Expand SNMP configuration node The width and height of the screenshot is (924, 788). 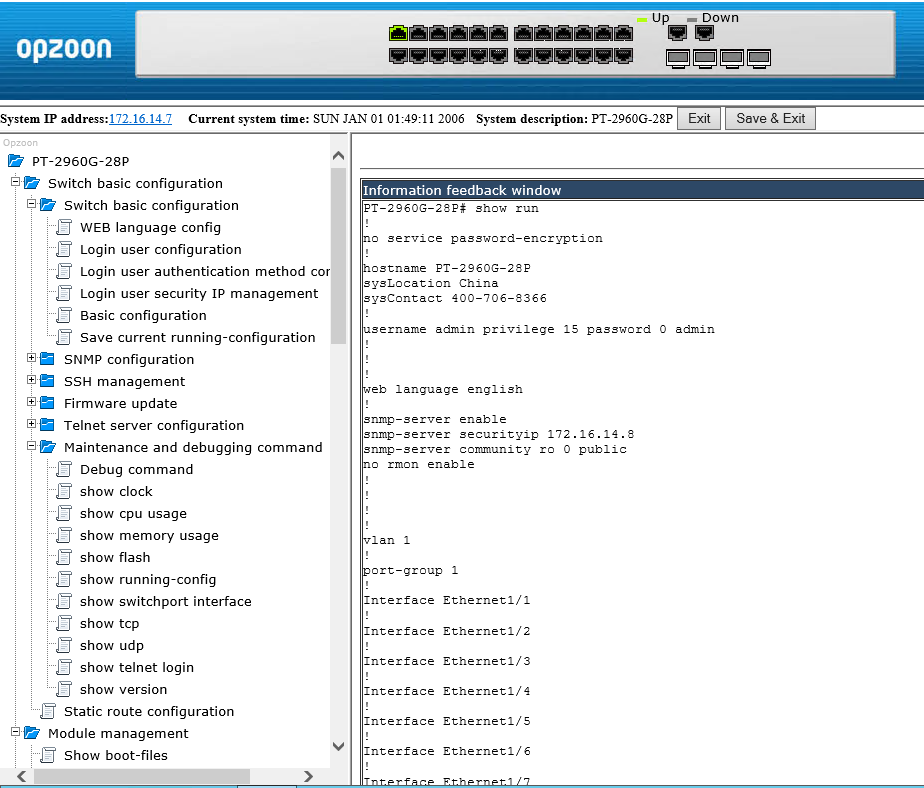click(31, 358)
